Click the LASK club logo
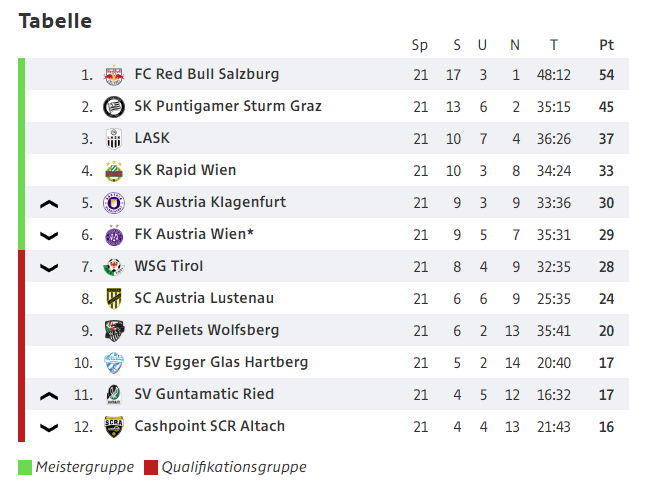 pos(114,139)
